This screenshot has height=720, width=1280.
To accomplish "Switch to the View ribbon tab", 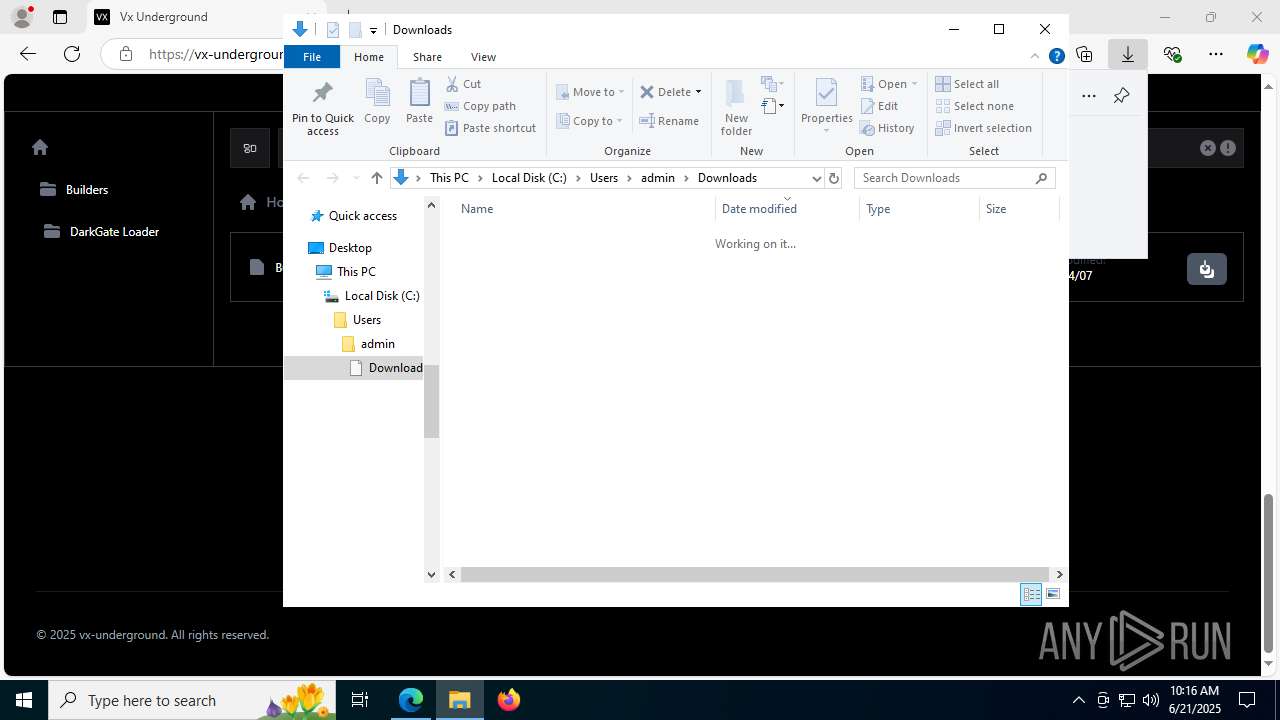I will point(483,57).
